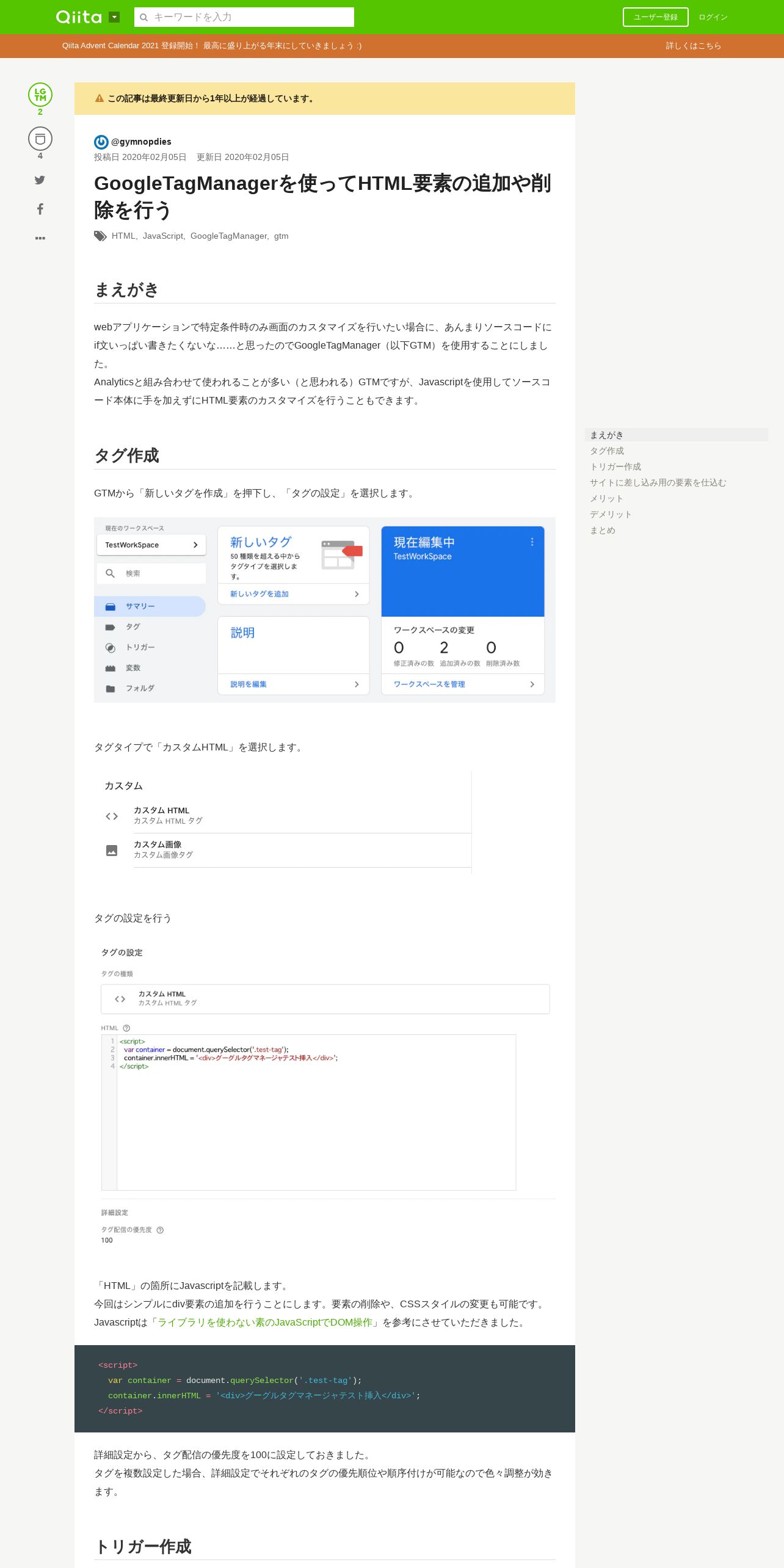Jump to デメリット in table of contents
Image resolution: width=784 pixels, height=1568 pixels.
pyautogui.click(x=611, y=514)
